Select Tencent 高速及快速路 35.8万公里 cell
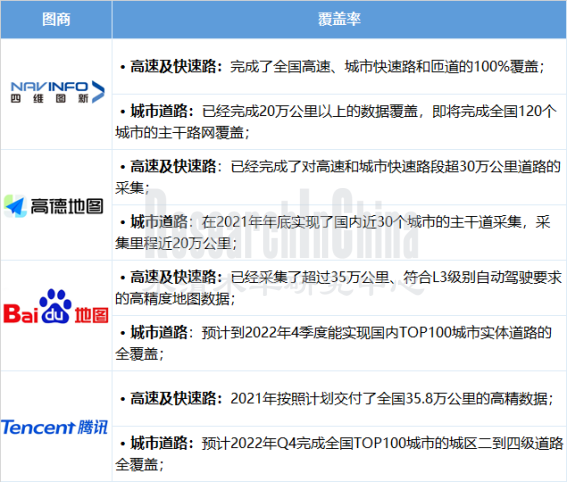The image size is (567, 482). tap(339, 398)
